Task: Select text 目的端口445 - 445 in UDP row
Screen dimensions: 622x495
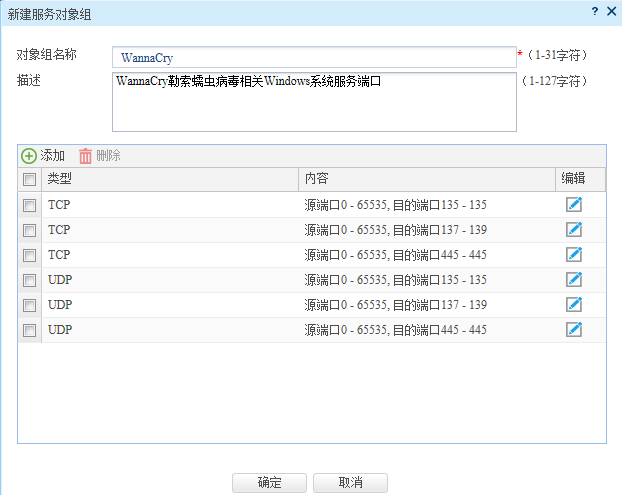Action: click(x=440, y=330)
